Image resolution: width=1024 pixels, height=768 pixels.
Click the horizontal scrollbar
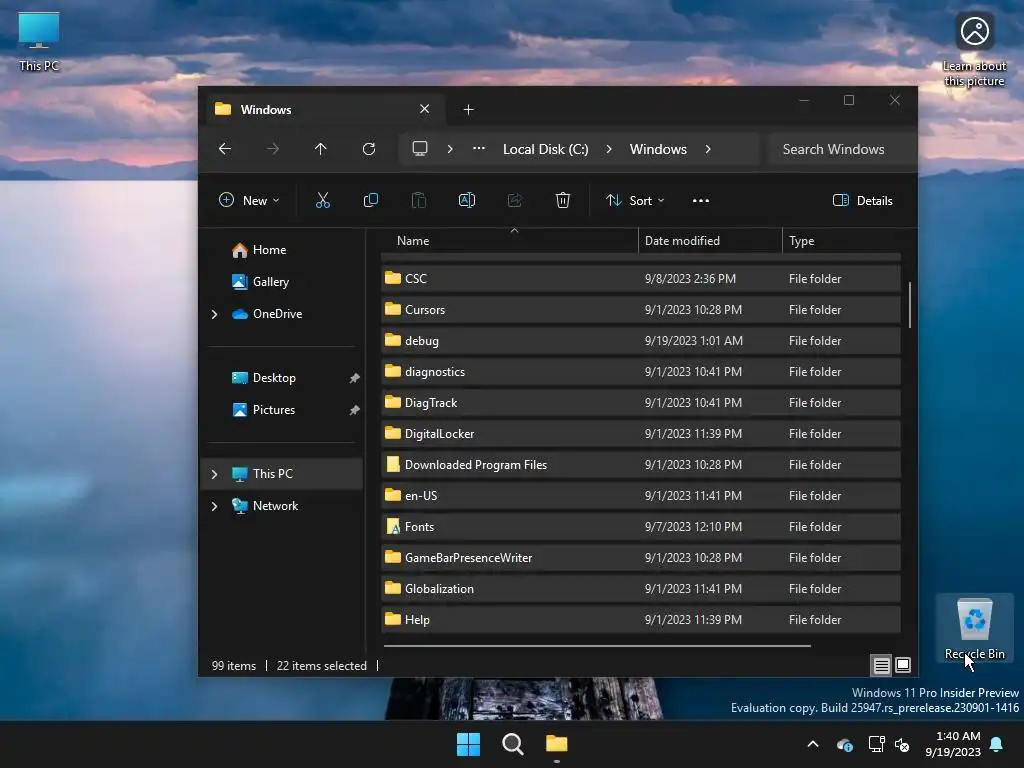597,645
